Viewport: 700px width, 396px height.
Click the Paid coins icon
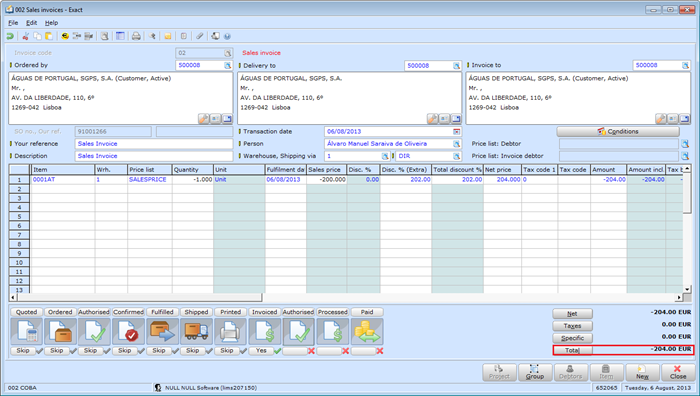[x=367, y=332]
